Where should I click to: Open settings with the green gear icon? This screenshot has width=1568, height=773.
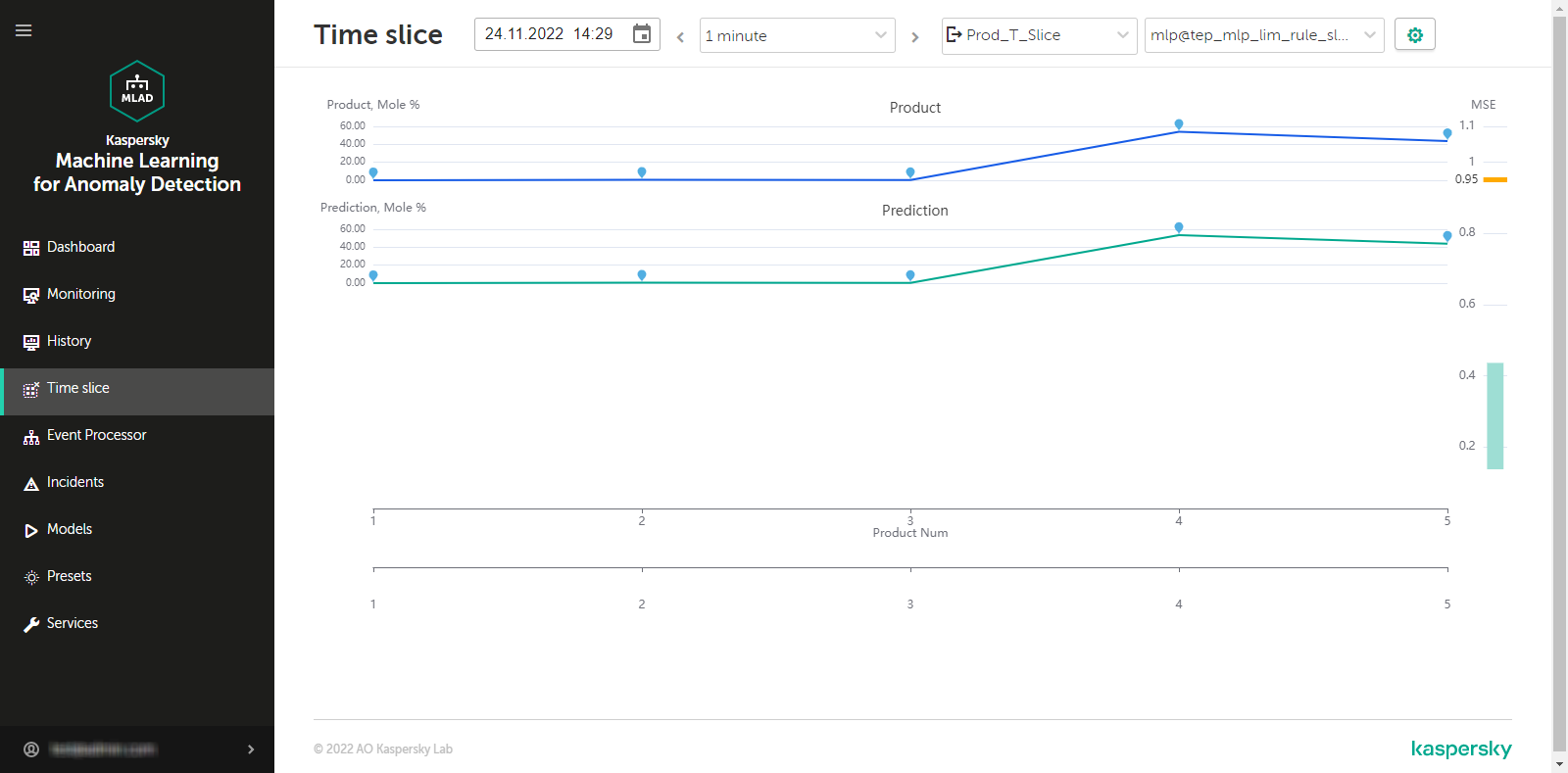point(1414,35)
